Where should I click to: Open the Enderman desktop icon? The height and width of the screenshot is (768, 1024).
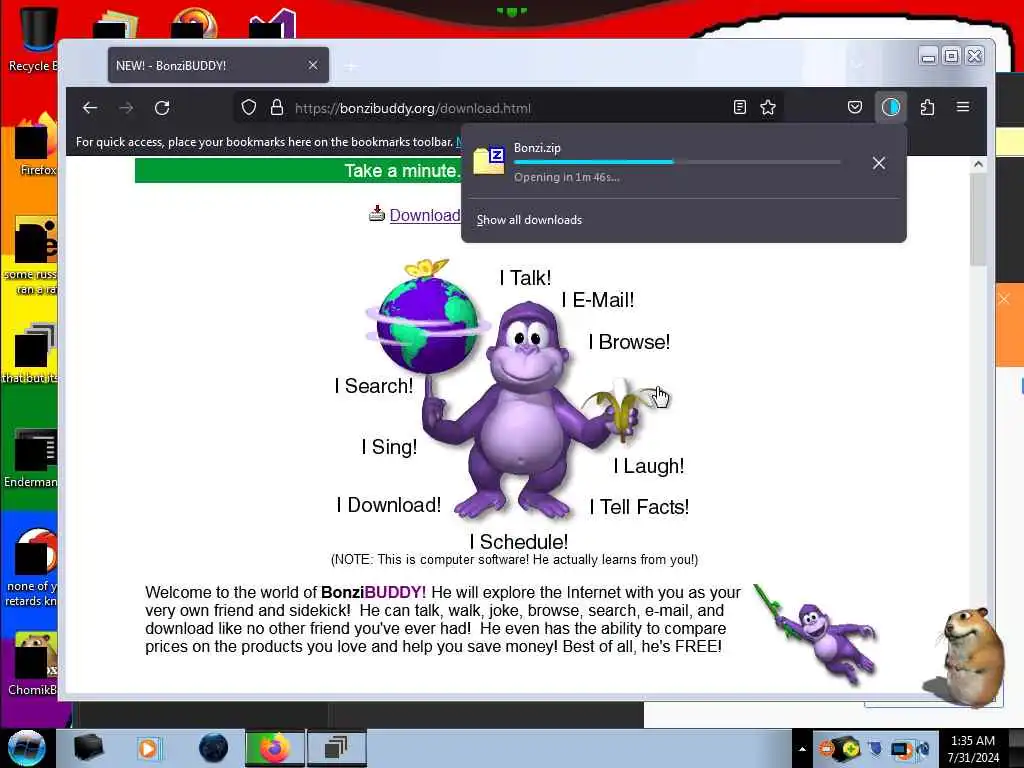33,458
